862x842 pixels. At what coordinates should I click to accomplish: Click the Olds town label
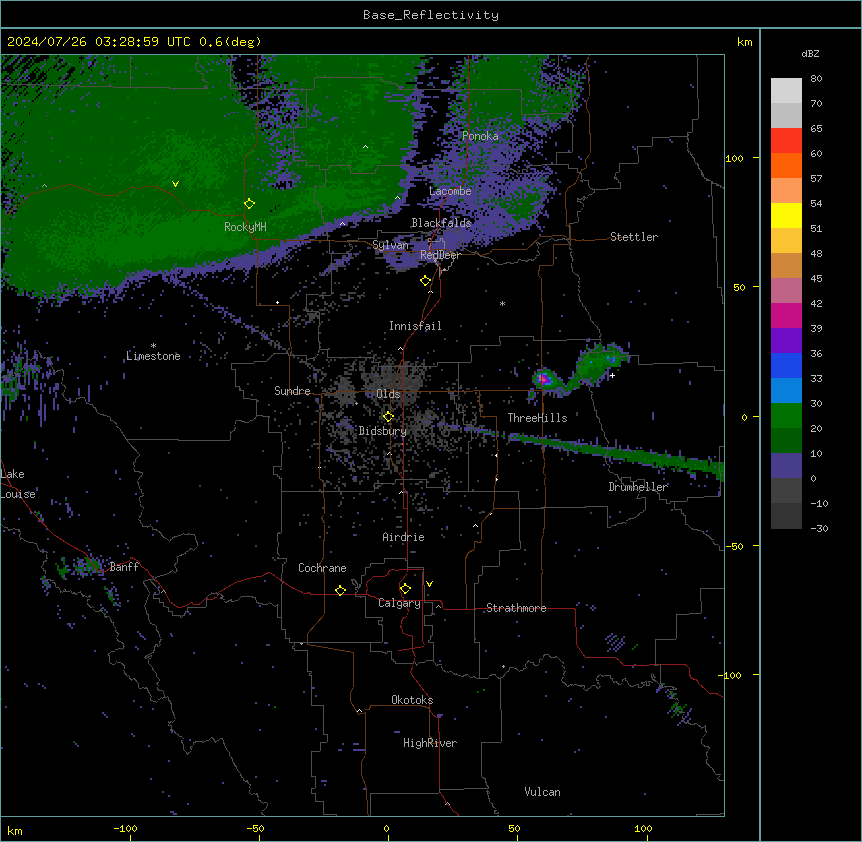tap(388, 394)
